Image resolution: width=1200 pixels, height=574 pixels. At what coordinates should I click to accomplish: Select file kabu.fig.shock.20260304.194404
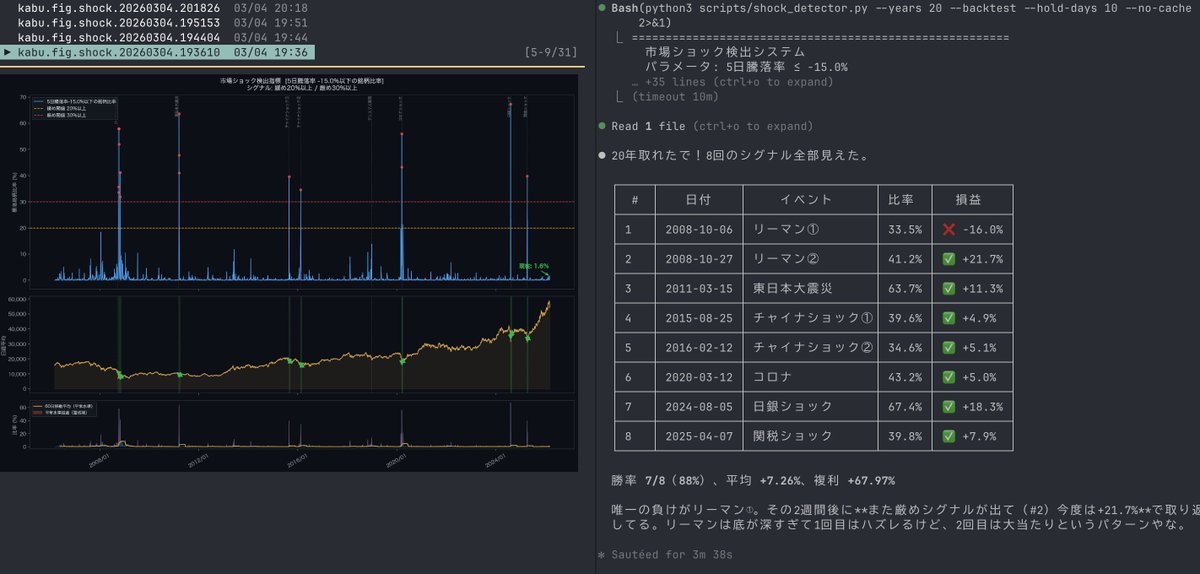[118, 36]
